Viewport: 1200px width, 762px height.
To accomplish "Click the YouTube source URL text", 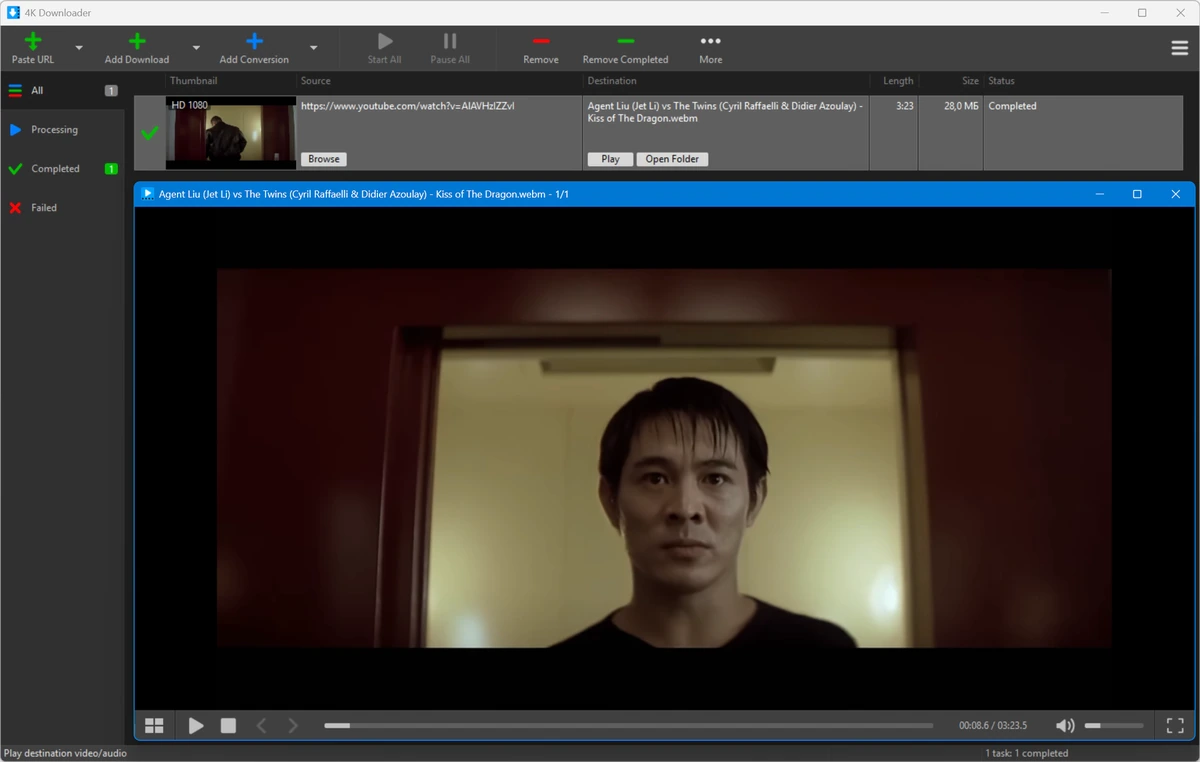I will click(x=408, y=106).
